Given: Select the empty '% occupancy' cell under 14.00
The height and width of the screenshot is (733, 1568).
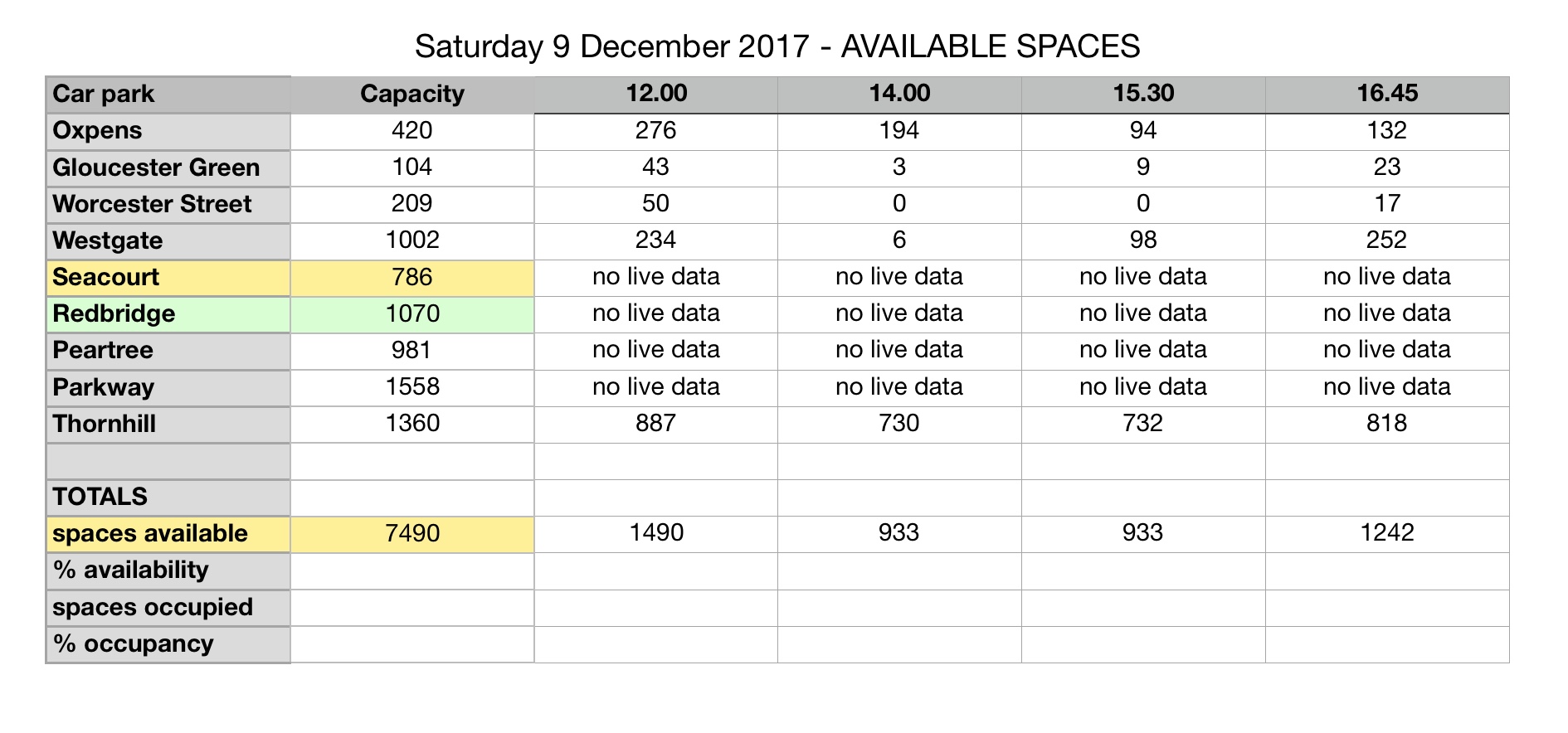Looking at the screenshot, I should click(899, 644).
